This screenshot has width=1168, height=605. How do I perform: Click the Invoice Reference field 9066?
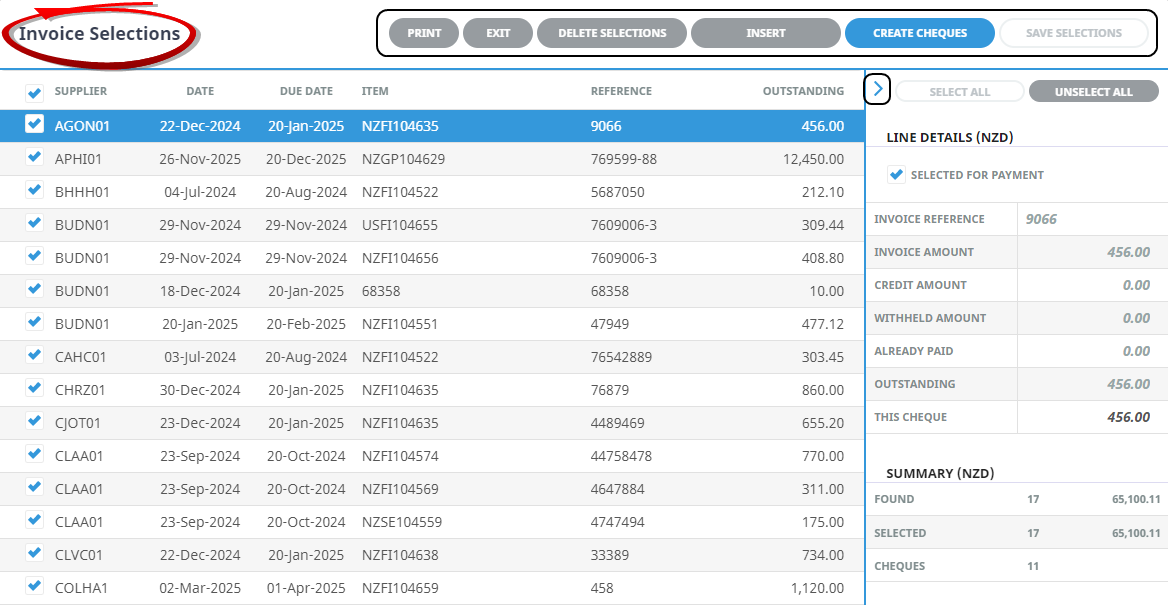[1089, 219]
